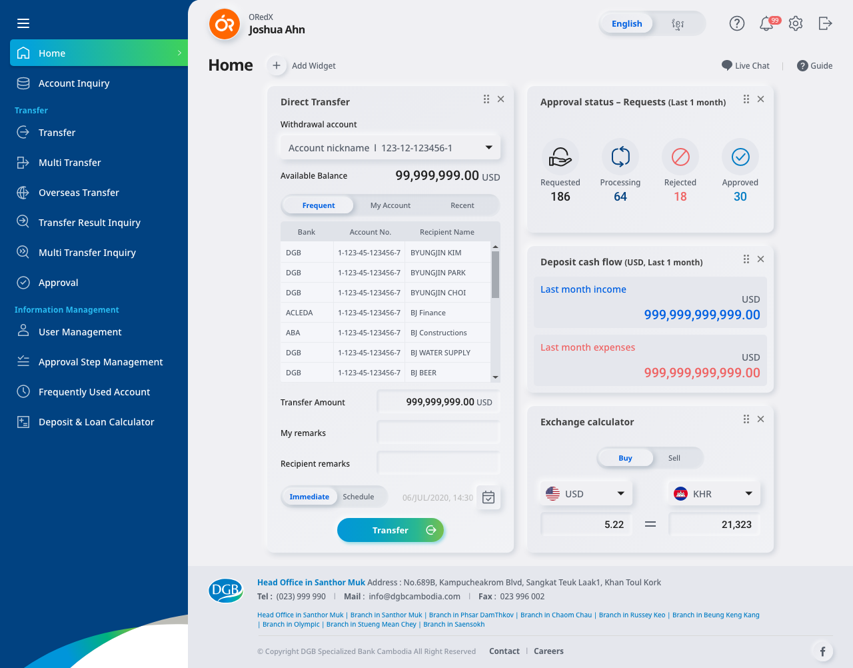Click the Recipient remarks input field
This screenshot has width=853, height=668.
pos(438,463)
